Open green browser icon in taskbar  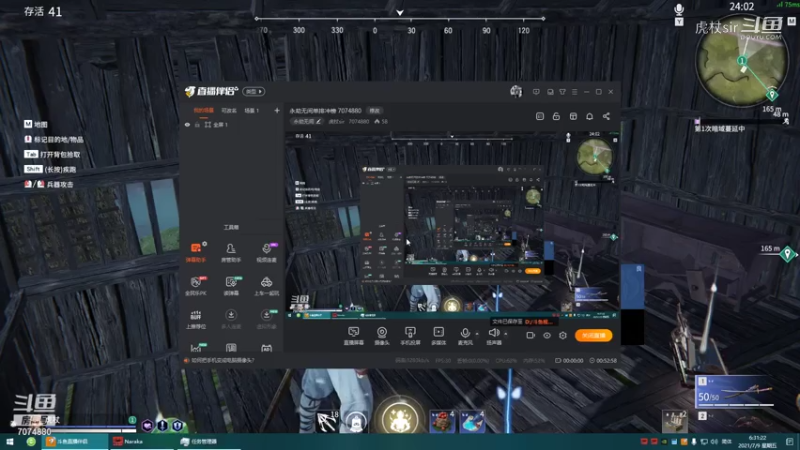click(31, 441)
